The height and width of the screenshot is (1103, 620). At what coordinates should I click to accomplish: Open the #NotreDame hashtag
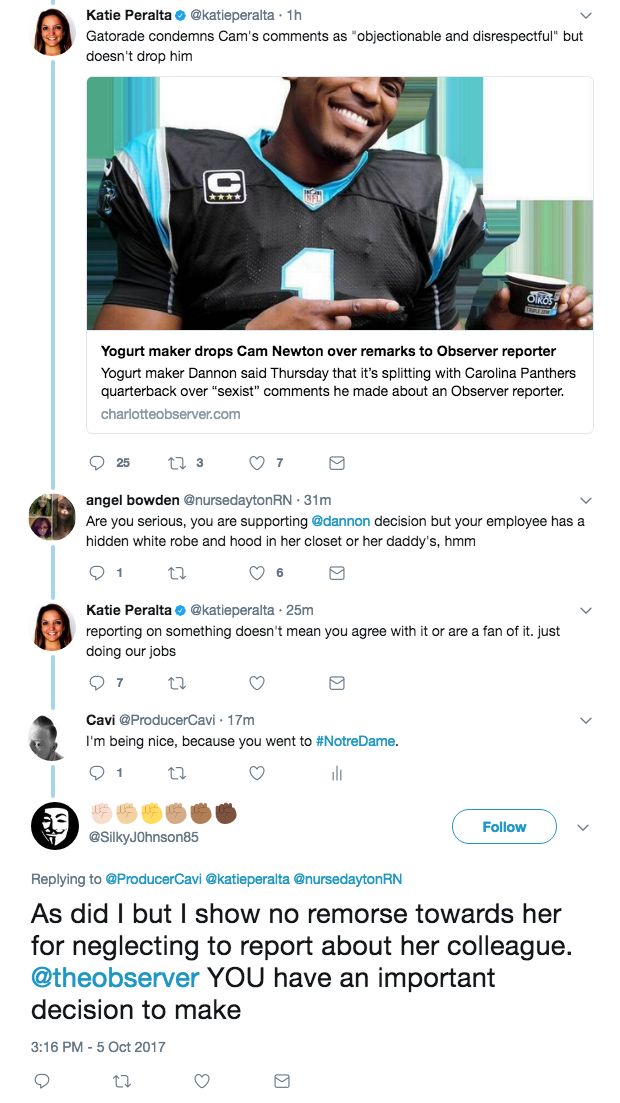pyautogui.click(x=355, y=741)
